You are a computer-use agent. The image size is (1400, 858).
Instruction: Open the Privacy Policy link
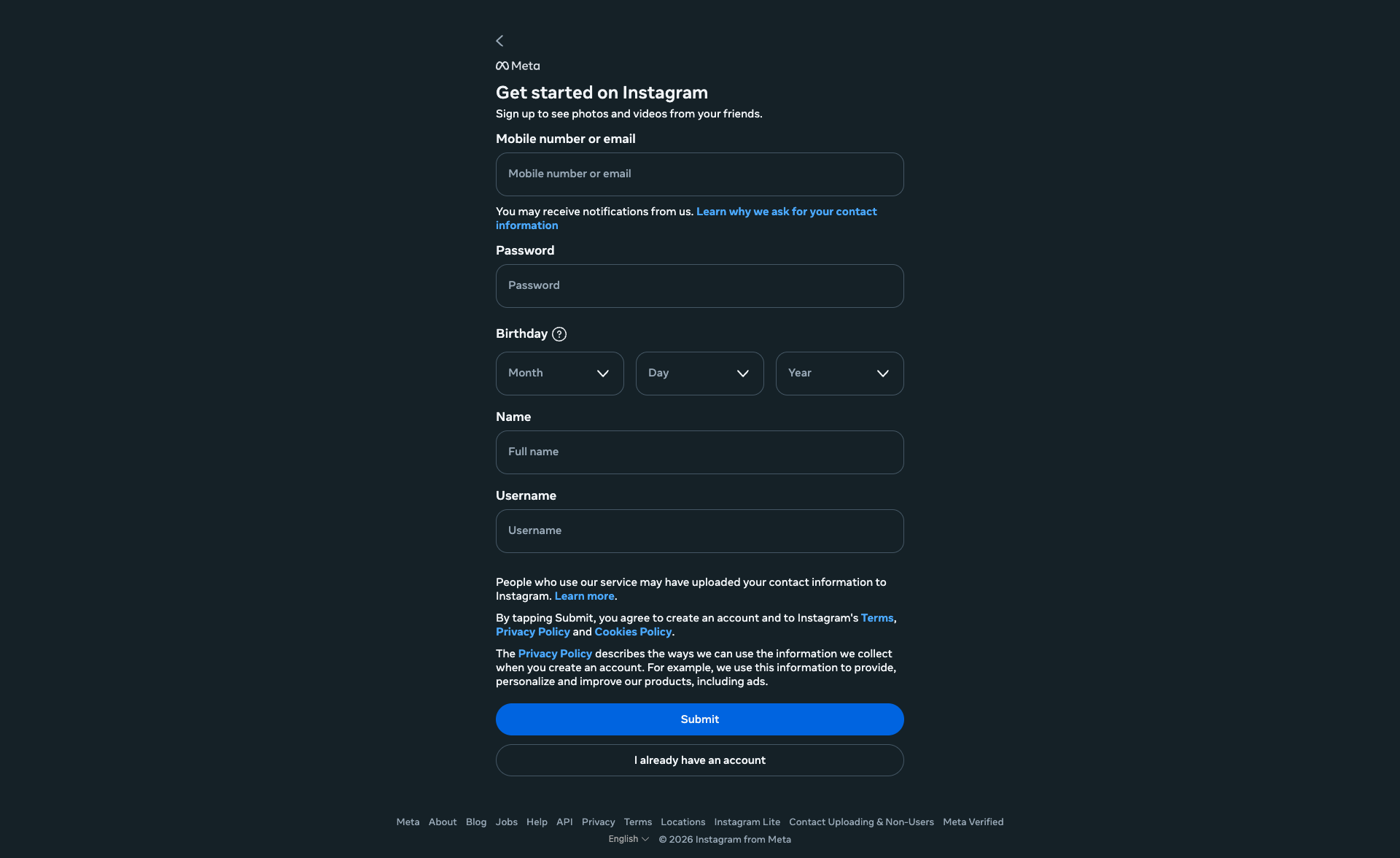point(533,631)
